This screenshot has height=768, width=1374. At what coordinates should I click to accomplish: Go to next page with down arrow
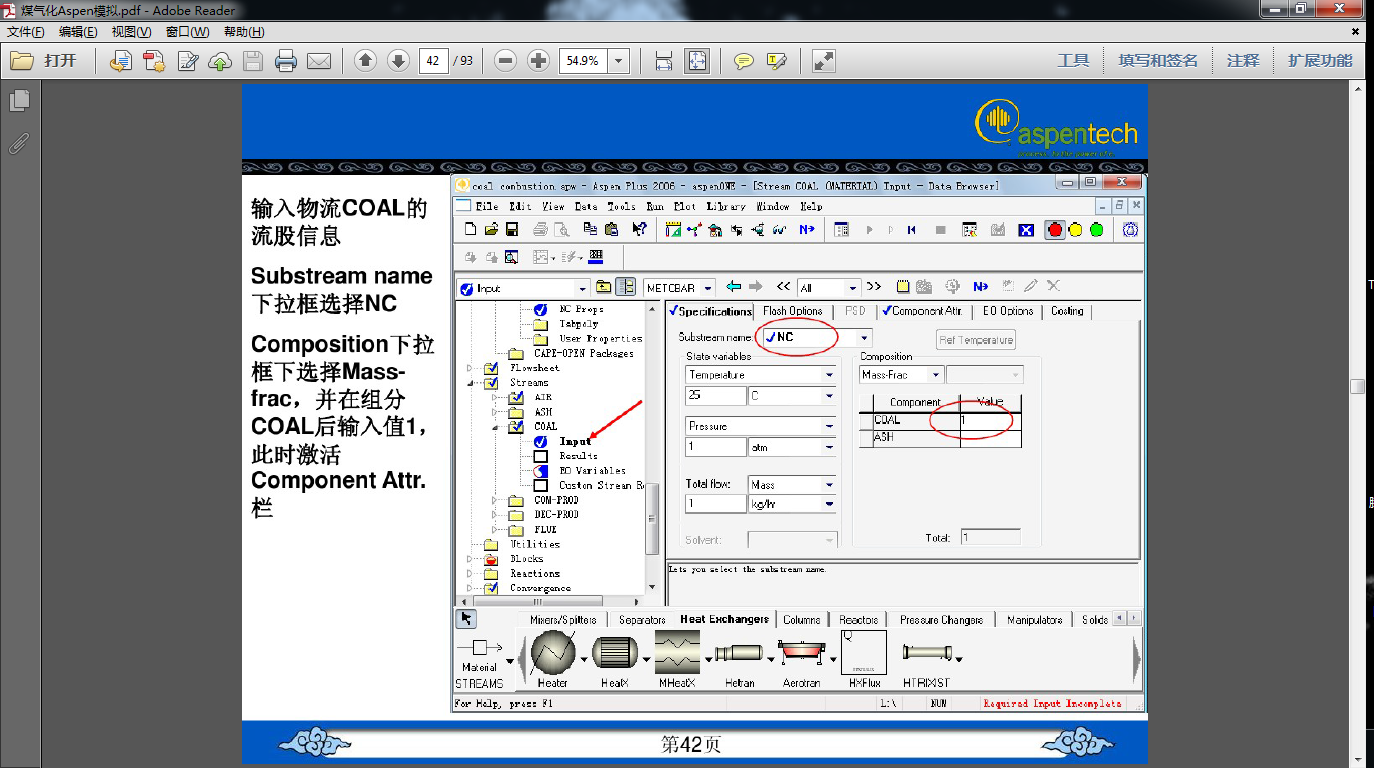[398, 61]
